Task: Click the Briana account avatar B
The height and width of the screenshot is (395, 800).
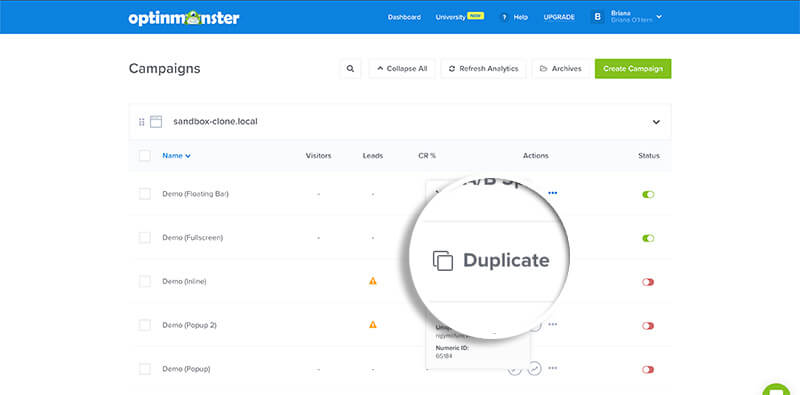Action: [x=597, y=17]
